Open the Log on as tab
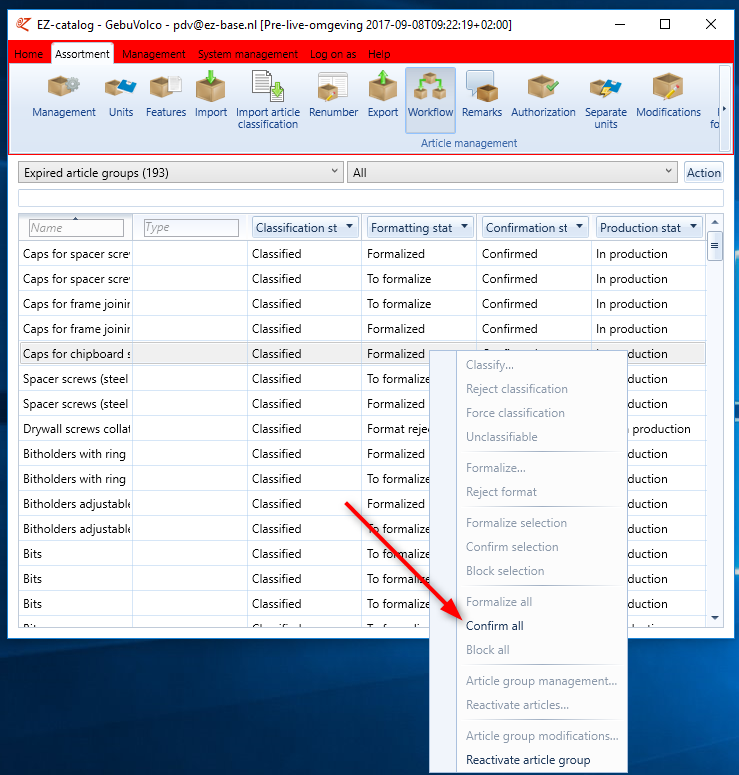739x775 pixels. point(333,54)
